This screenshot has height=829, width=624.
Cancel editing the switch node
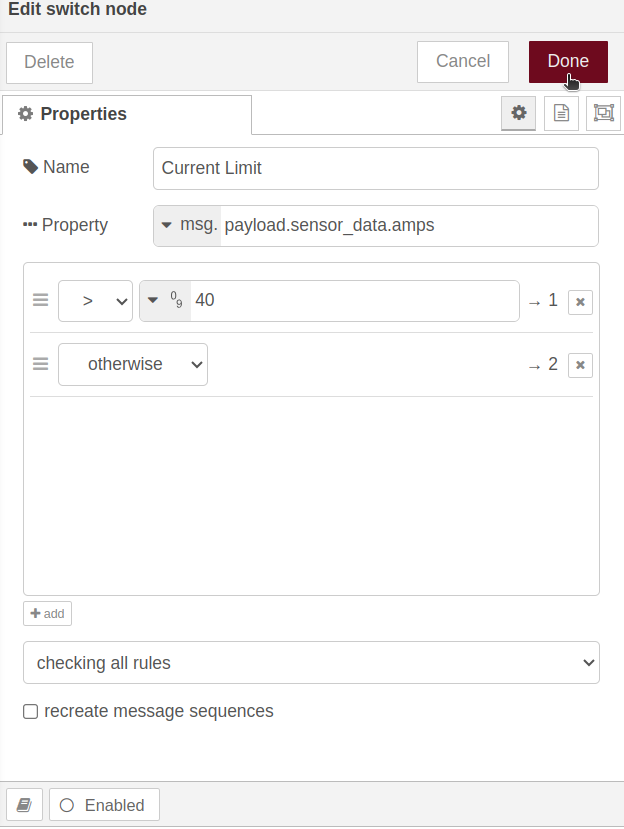pos(463,61)
